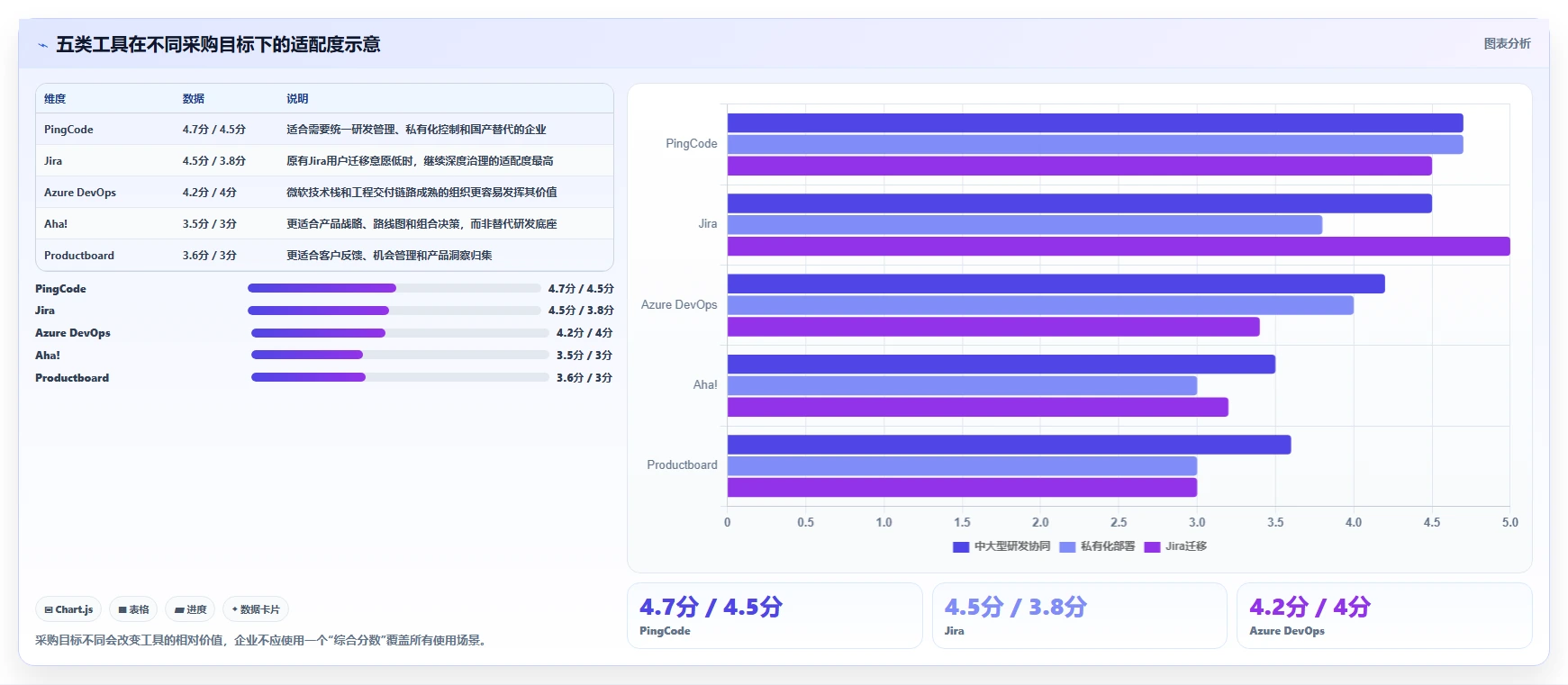Open the Azure DevOps 4.2分 / 4分 stat card
This screenshot has height=685, width=1568.
click(1384, 616)
